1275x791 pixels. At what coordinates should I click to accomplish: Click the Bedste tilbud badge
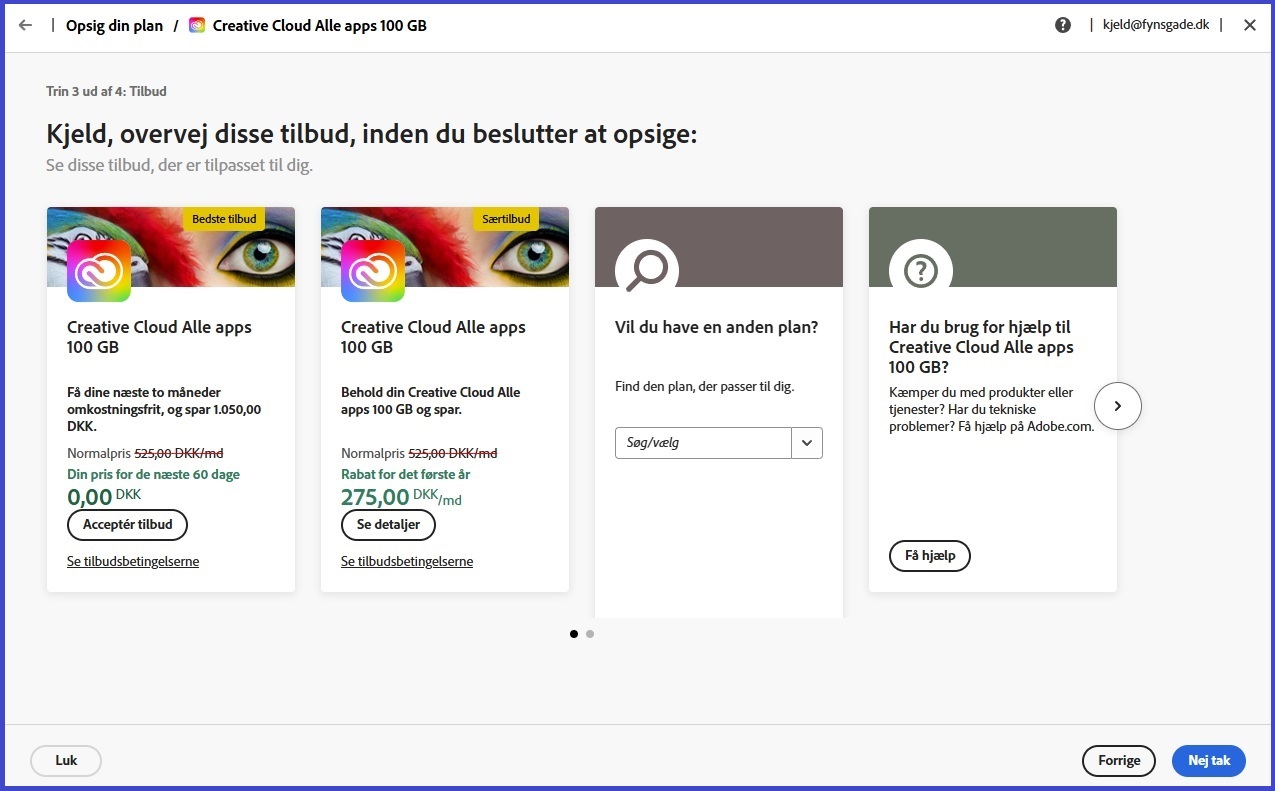[224, 219]
